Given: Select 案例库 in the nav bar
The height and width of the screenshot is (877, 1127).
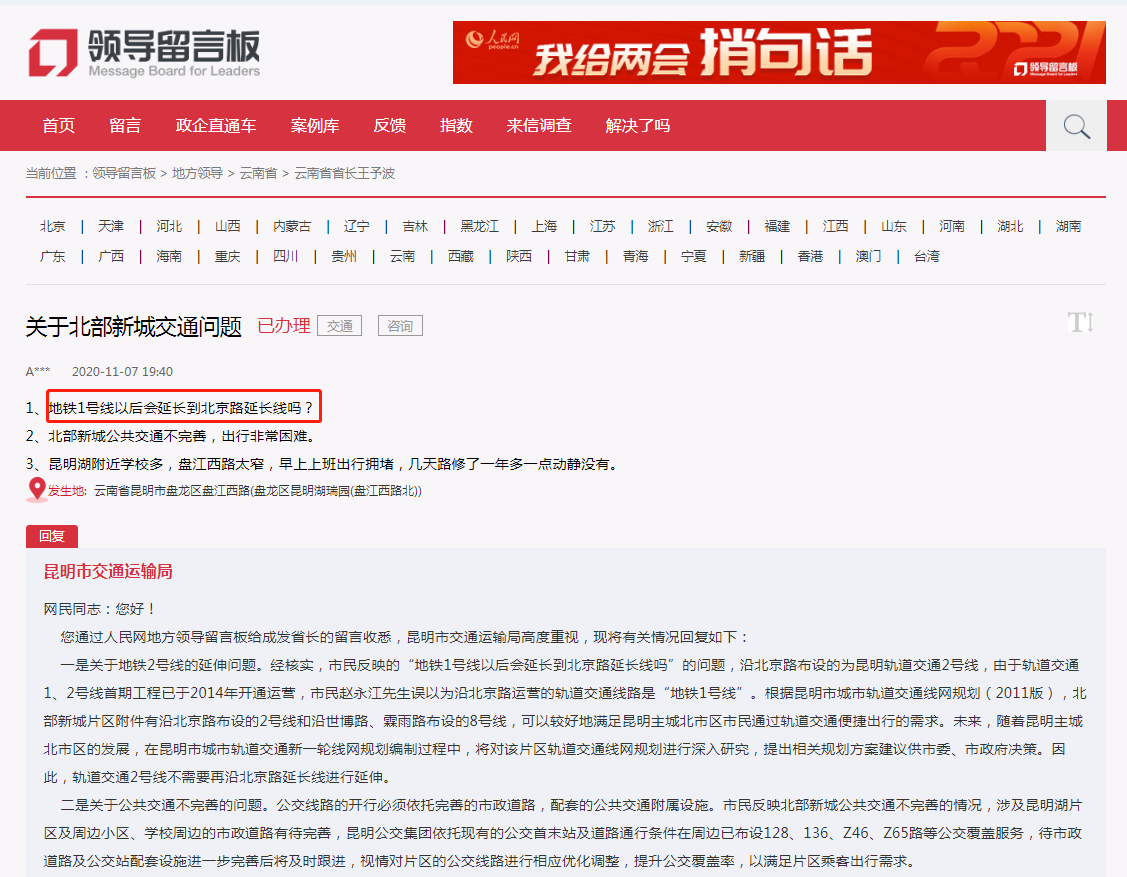Looking at the screenshot, I should [x=315, y=126].
